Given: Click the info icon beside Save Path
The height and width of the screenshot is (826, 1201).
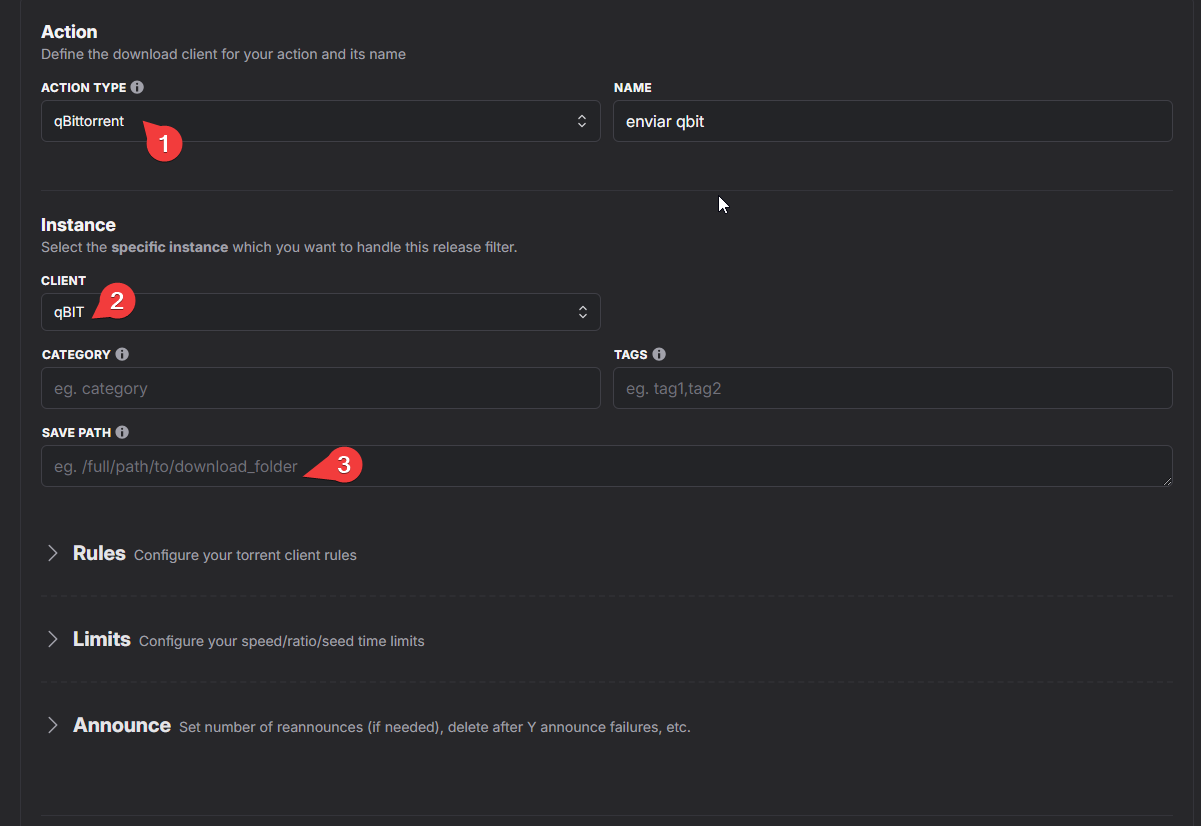Looking at the screenshot, I should pyautogui.click(x=122, y=433).
